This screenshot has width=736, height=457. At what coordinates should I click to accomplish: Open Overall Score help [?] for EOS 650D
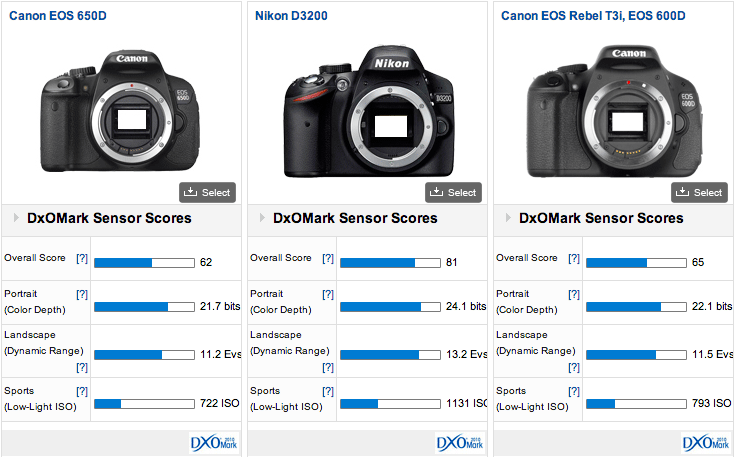click(x=82, y=258)
